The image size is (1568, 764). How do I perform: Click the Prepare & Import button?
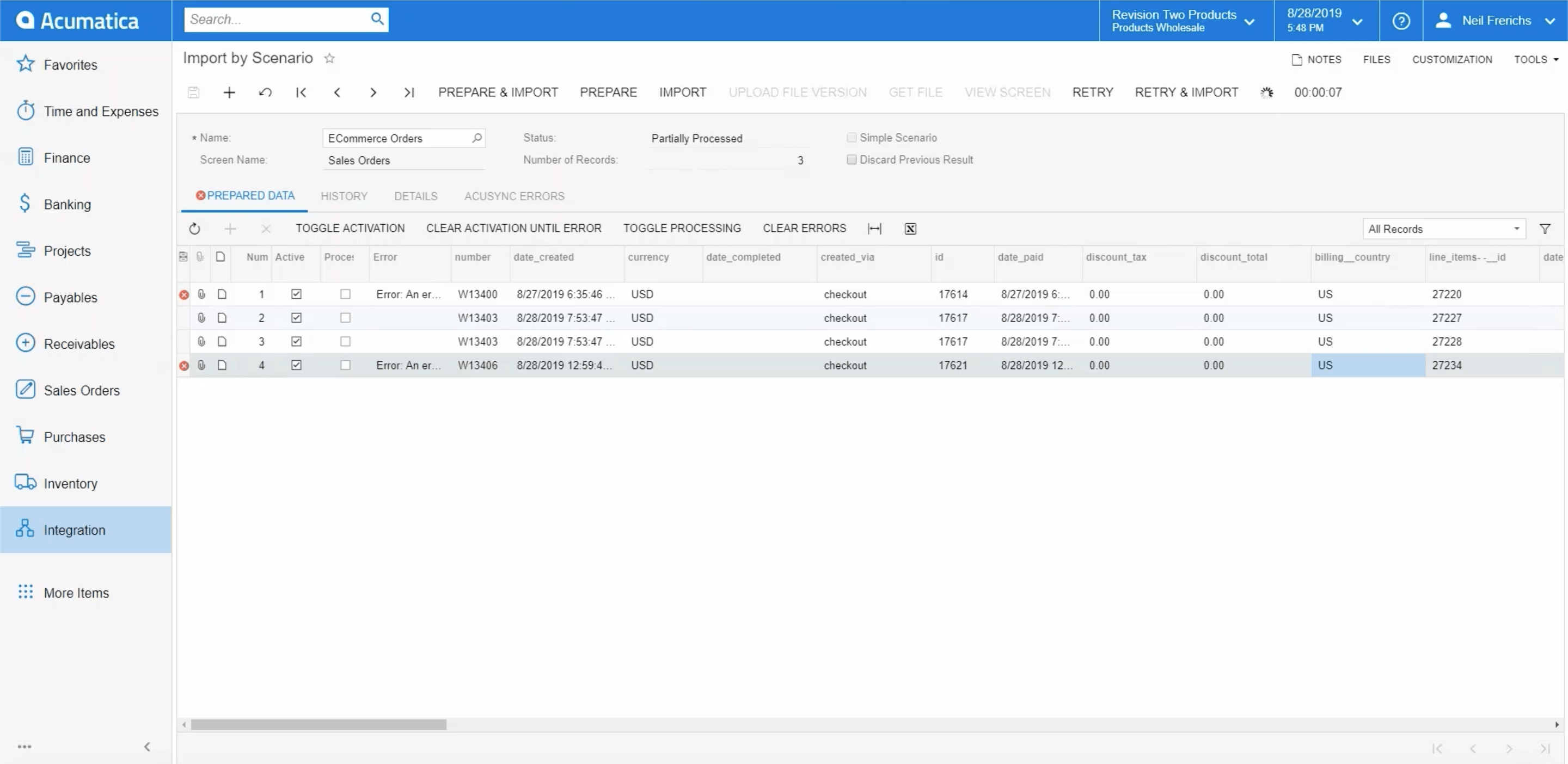click(x=498, y=92)
